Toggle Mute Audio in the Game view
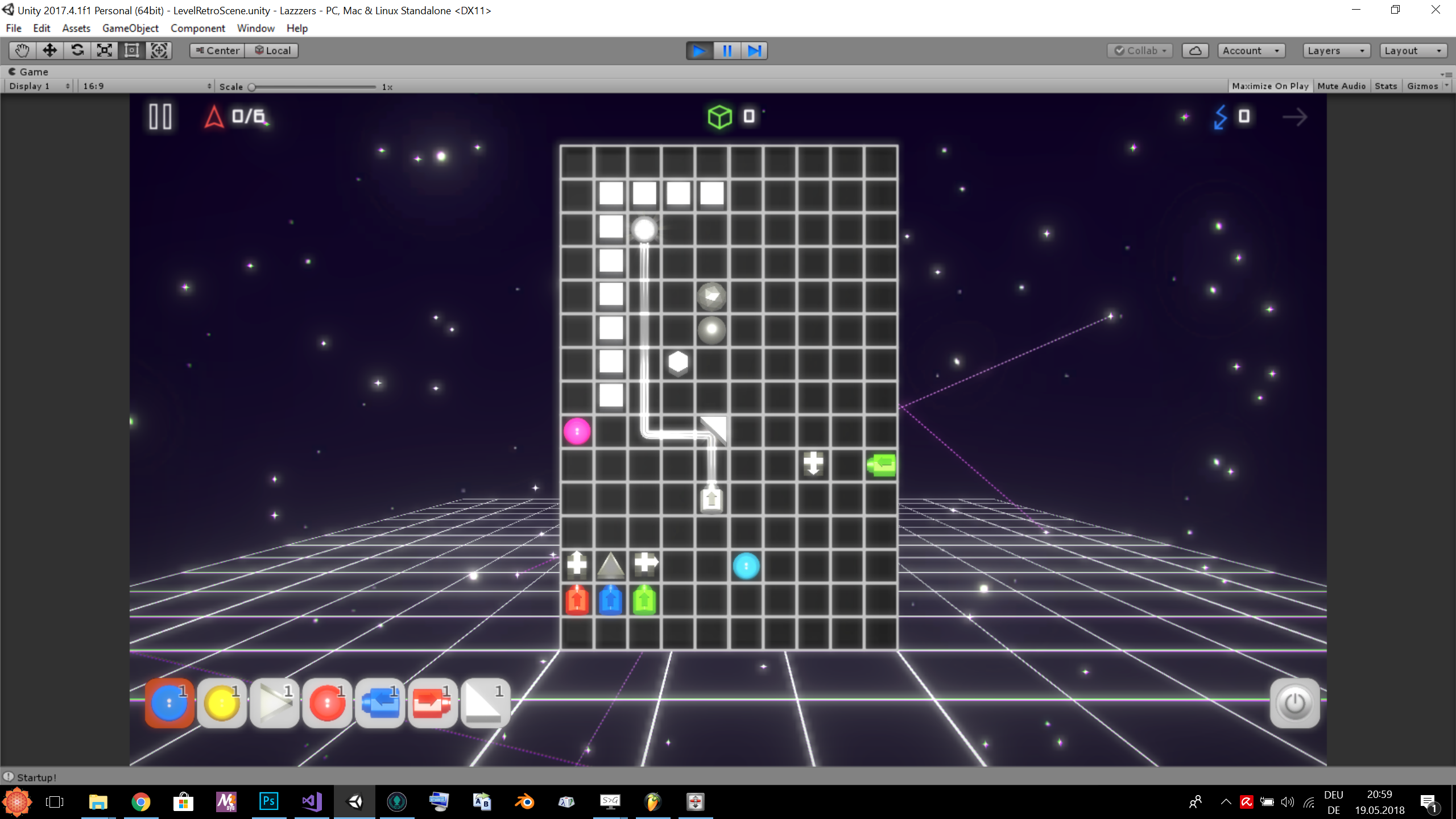This screenshot has height=819, width=1456. click(x=1341, y=86)
